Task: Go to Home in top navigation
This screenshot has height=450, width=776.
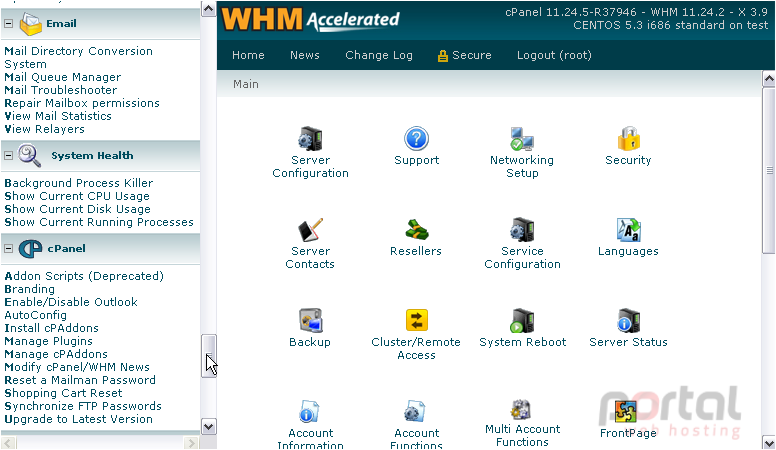Action: point(248,55)
